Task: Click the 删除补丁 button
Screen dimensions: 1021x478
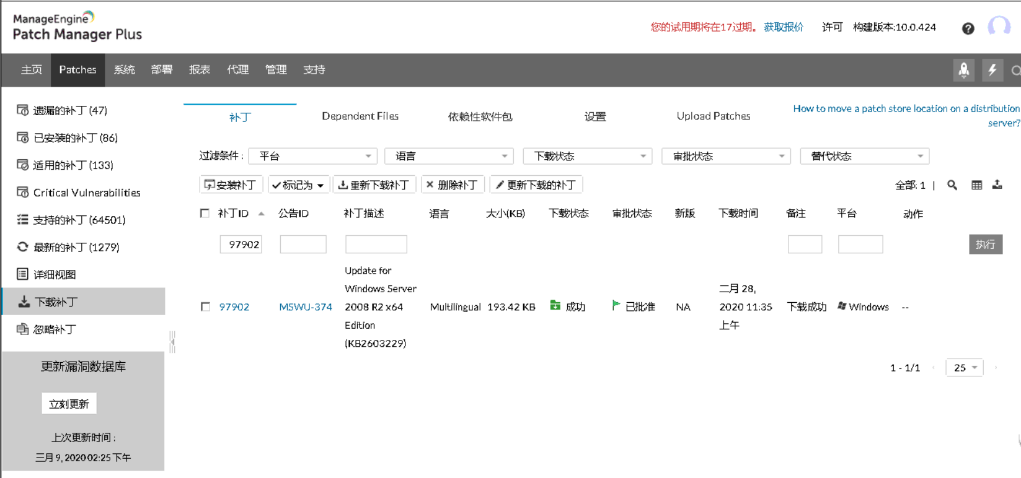Action: (x=453, y=185)
